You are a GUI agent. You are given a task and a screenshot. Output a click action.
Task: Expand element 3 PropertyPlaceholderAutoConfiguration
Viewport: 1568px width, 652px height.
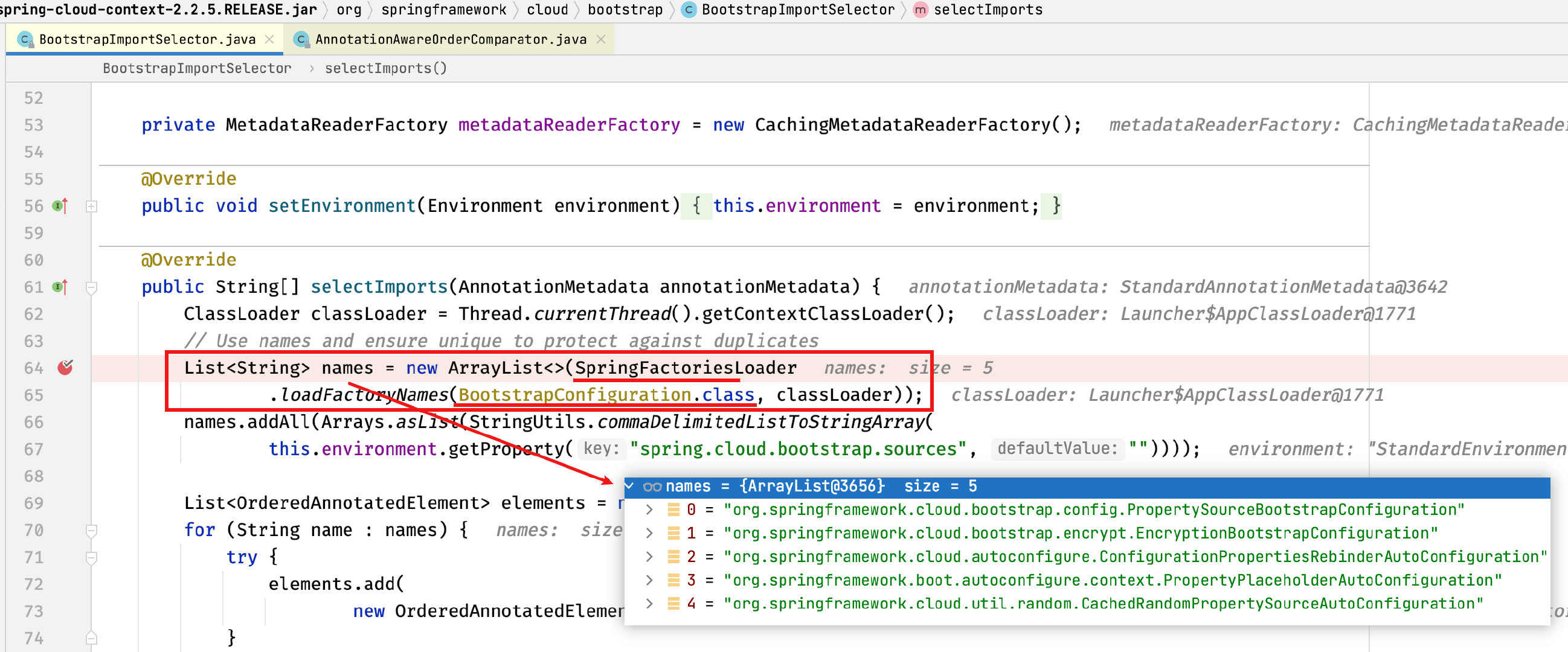click(x=649, y=580)
